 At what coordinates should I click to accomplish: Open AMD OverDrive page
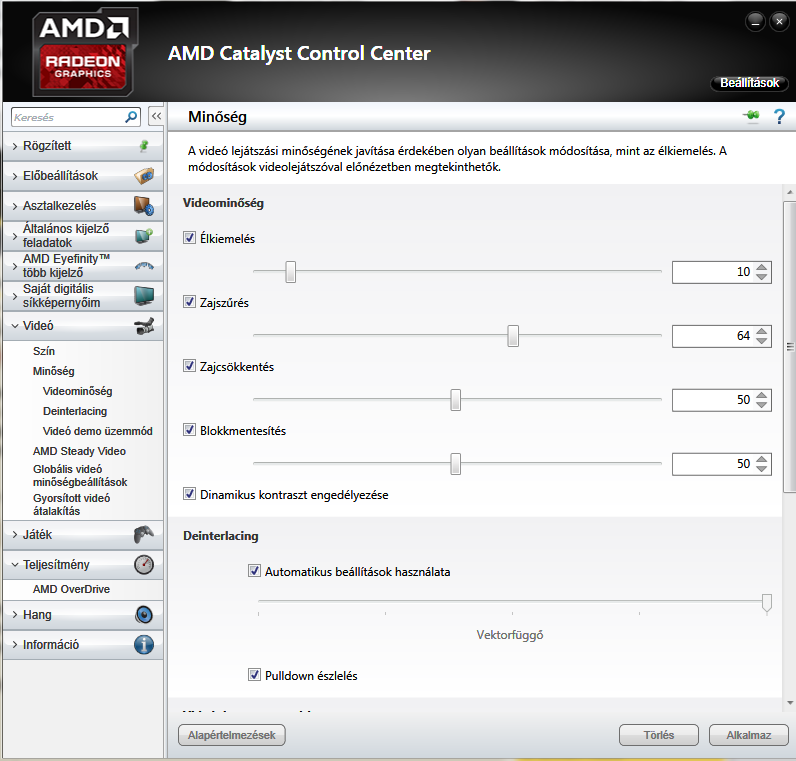[72, 589]
